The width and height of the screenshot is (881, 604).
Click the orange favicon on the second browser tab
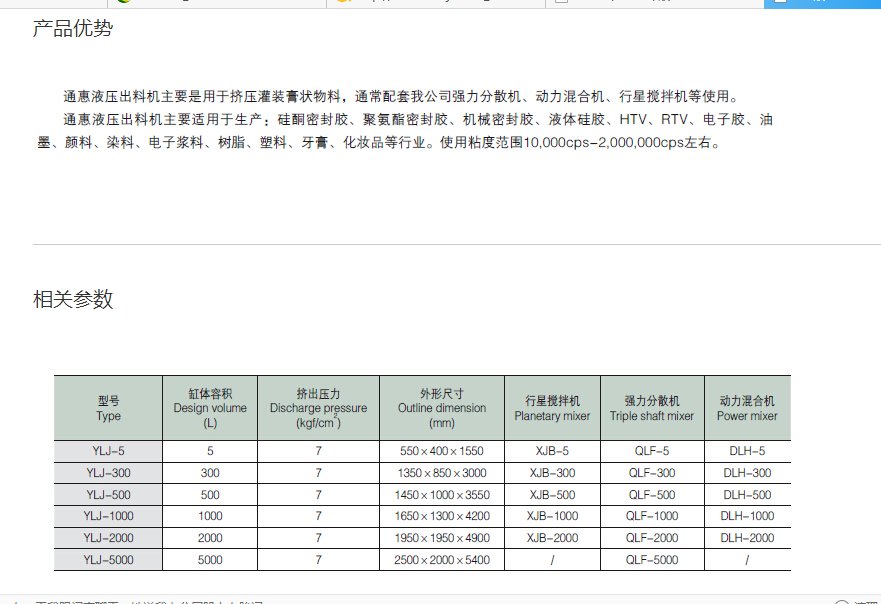[x=343, y=3]
